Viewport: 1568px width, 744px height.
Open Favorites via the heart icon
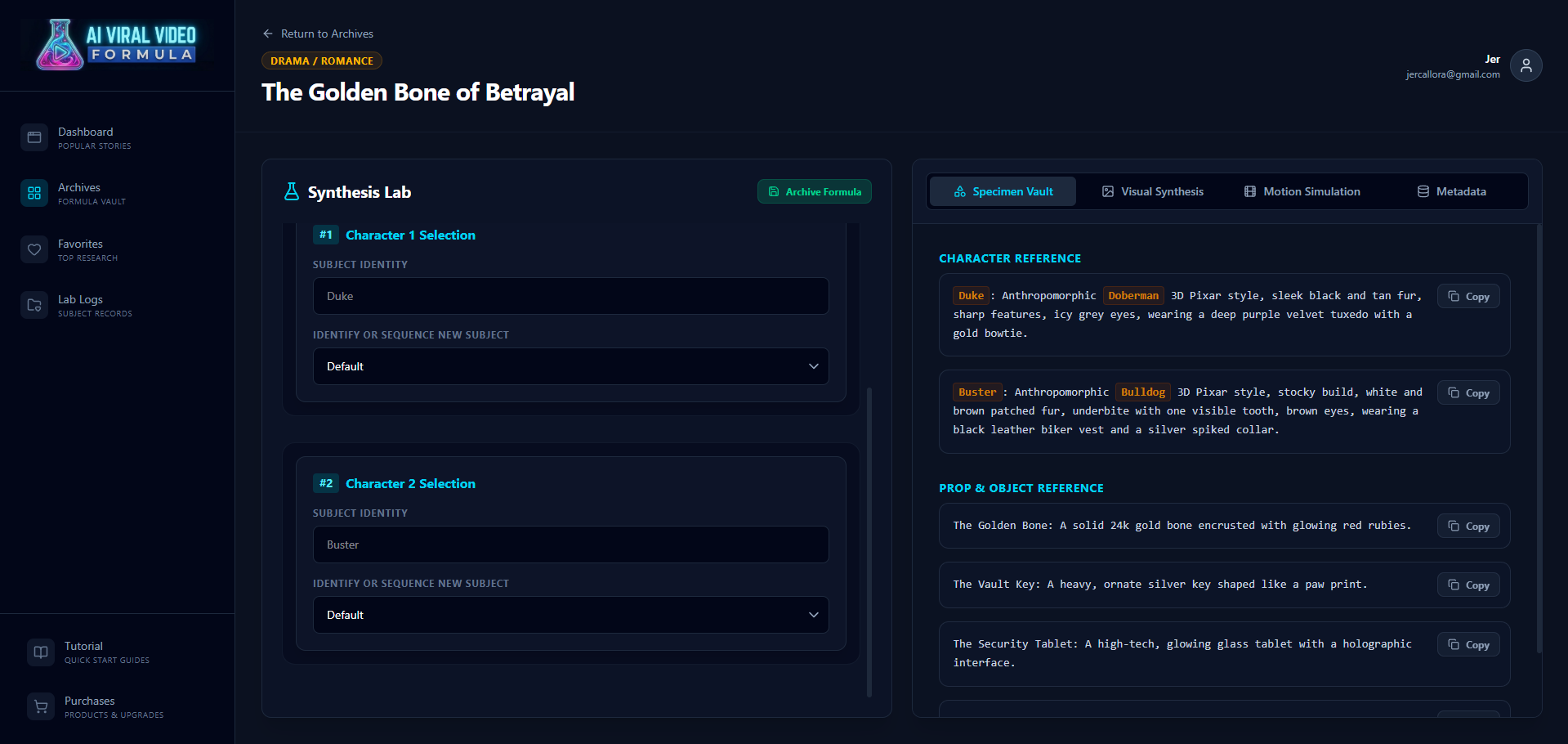(34, 249)
